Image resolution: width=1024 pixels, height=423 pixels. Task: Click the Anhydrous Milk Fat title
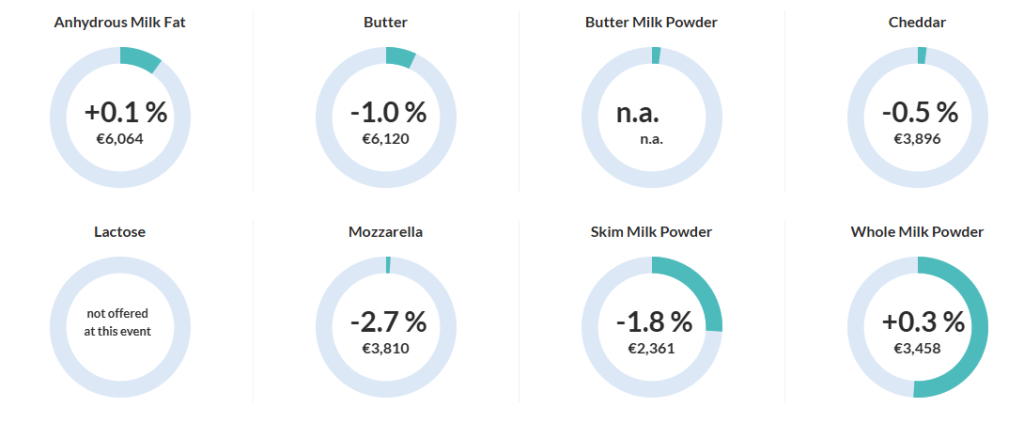(x=120, y=22)
